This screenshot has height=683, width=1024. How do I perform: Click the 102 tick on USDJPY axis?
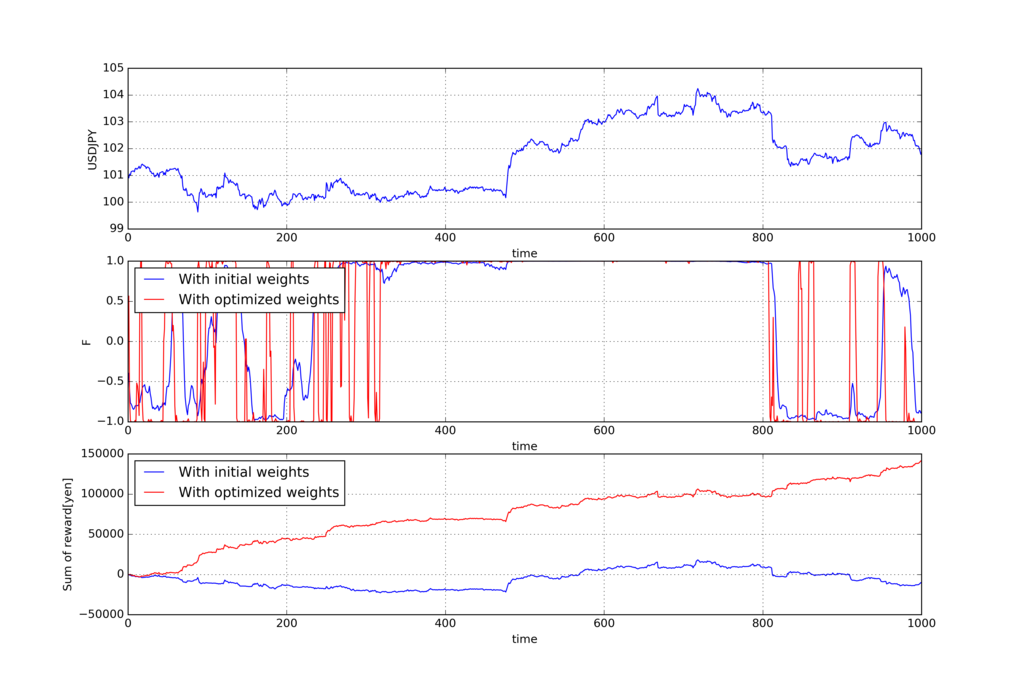(113, 148)
